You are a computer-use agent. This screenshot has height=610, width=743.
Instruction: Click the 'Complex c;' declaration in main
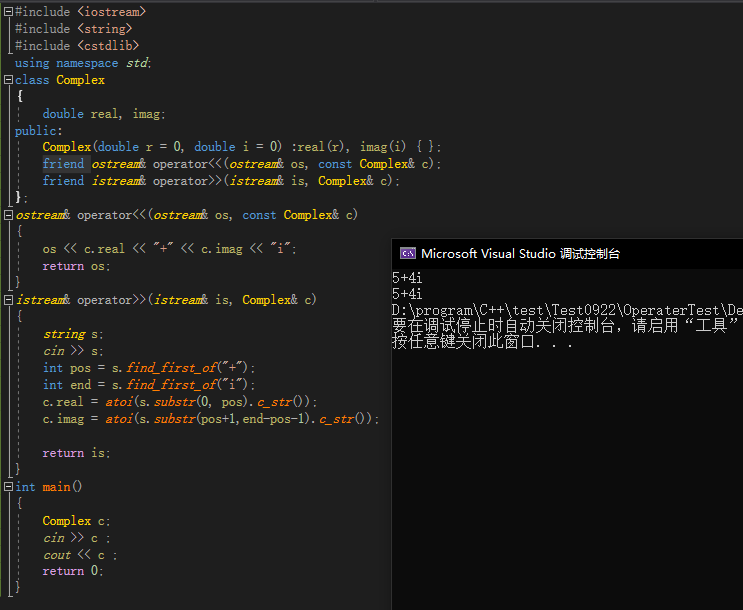coord(76,521)
